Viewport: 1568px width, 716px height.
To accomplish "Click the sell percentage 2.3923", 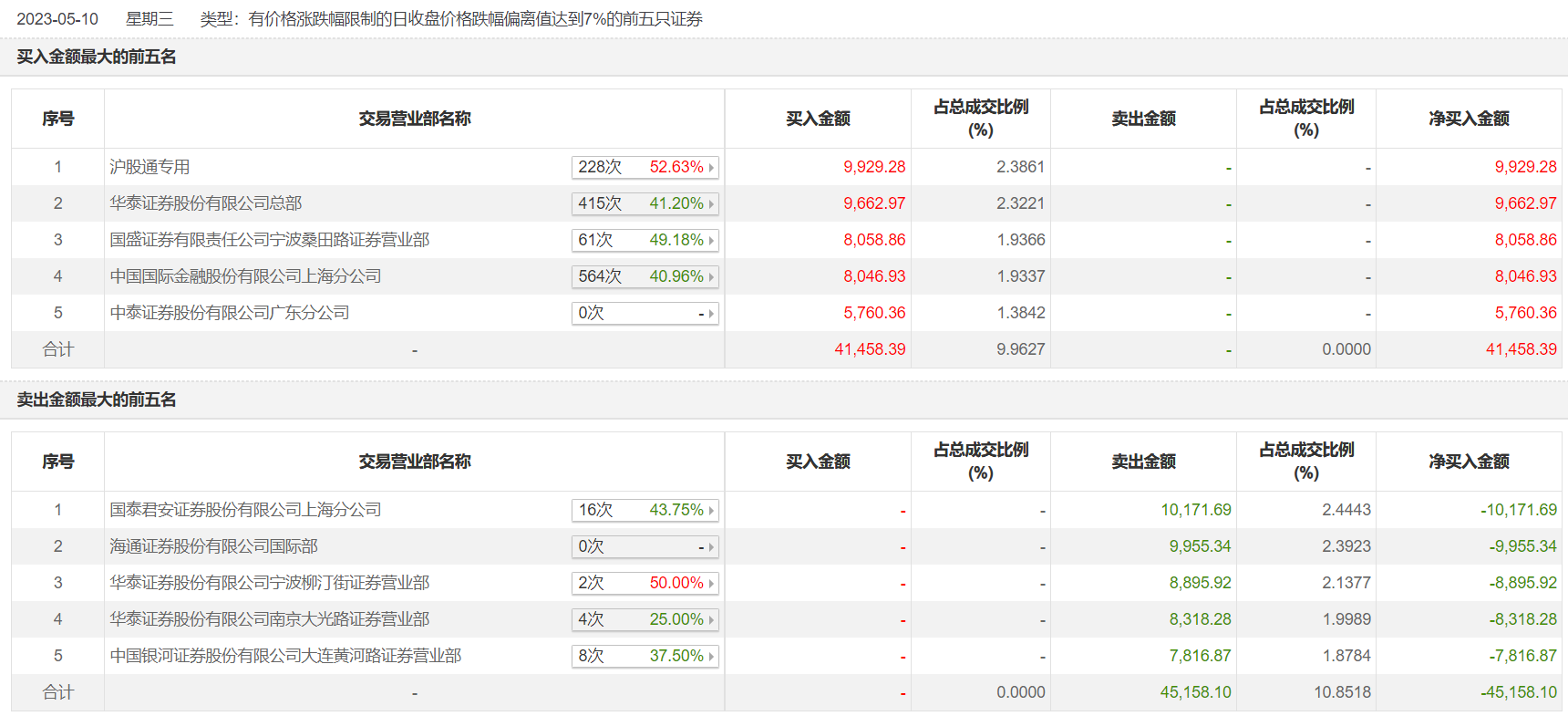I will pyautogui.click(x=1346, y=546).
